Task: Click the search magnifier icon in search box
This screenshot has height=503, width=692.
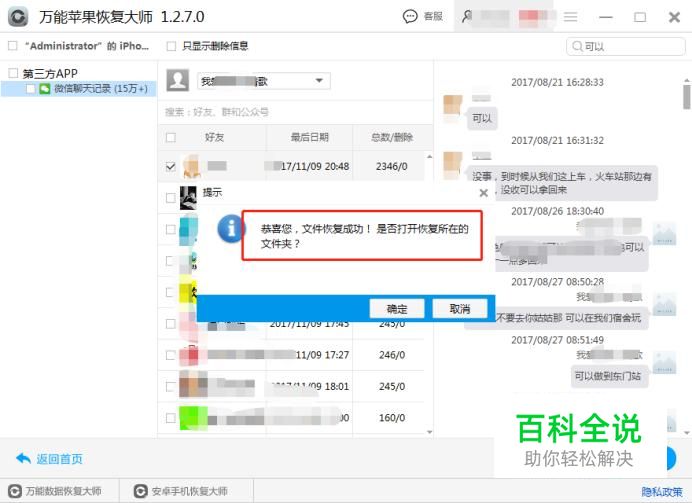Action: 577,46
